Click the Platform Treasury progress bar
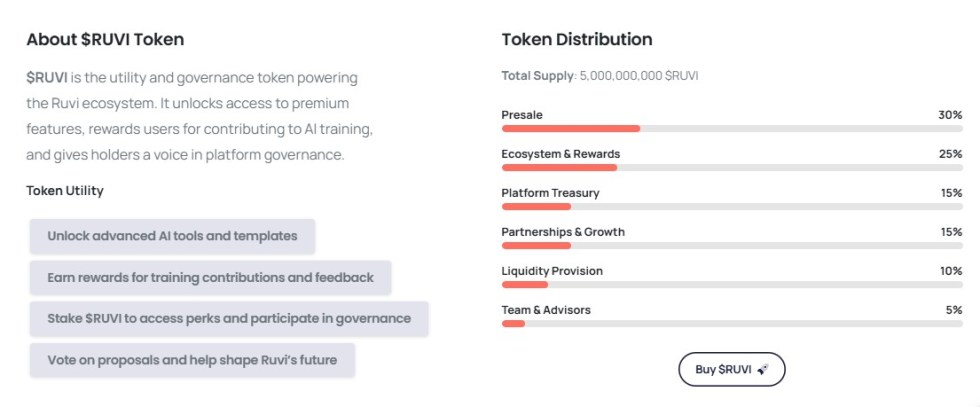 point(731,207)
